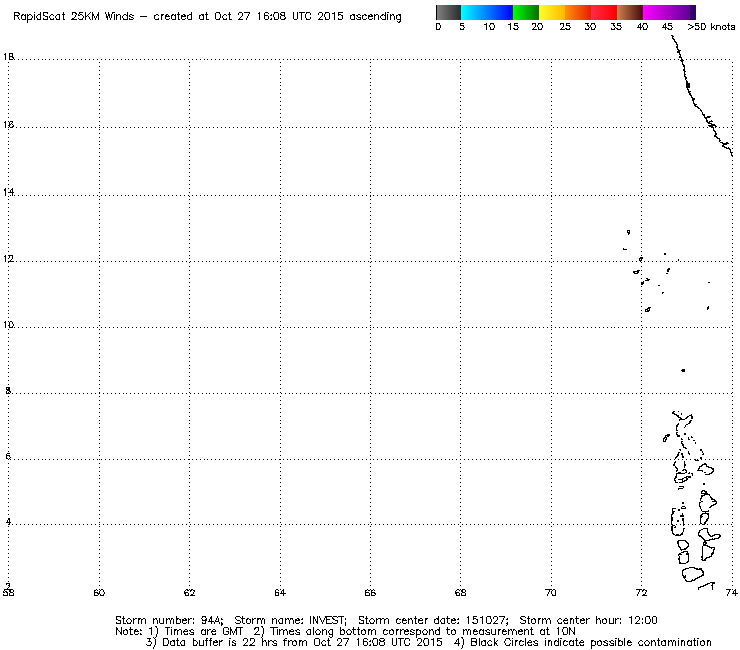Click note 4 about Black Circles contamination
740x650 pixels.
583,642
